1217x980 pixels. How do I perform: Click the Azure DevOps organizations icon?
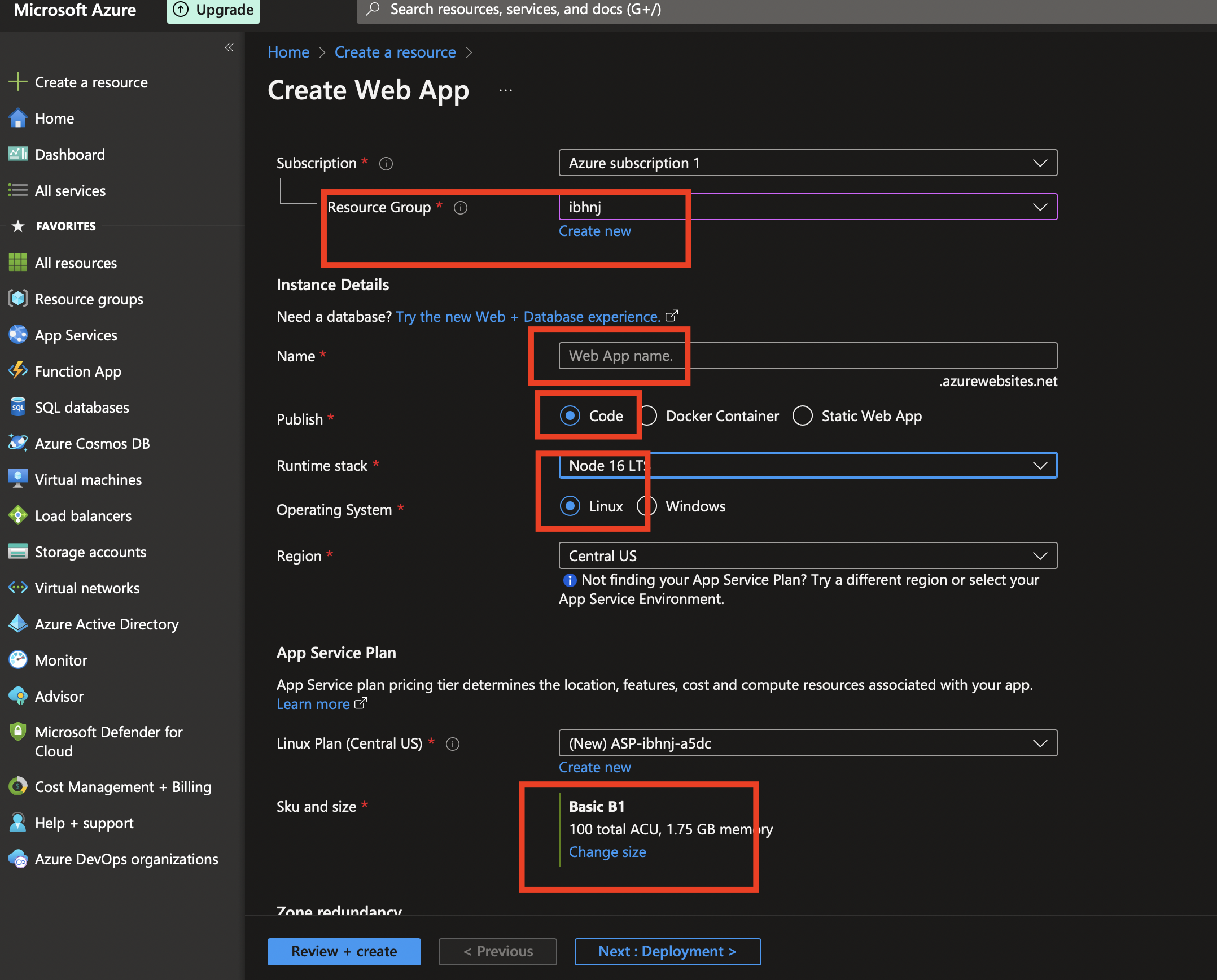pos(18,859)
